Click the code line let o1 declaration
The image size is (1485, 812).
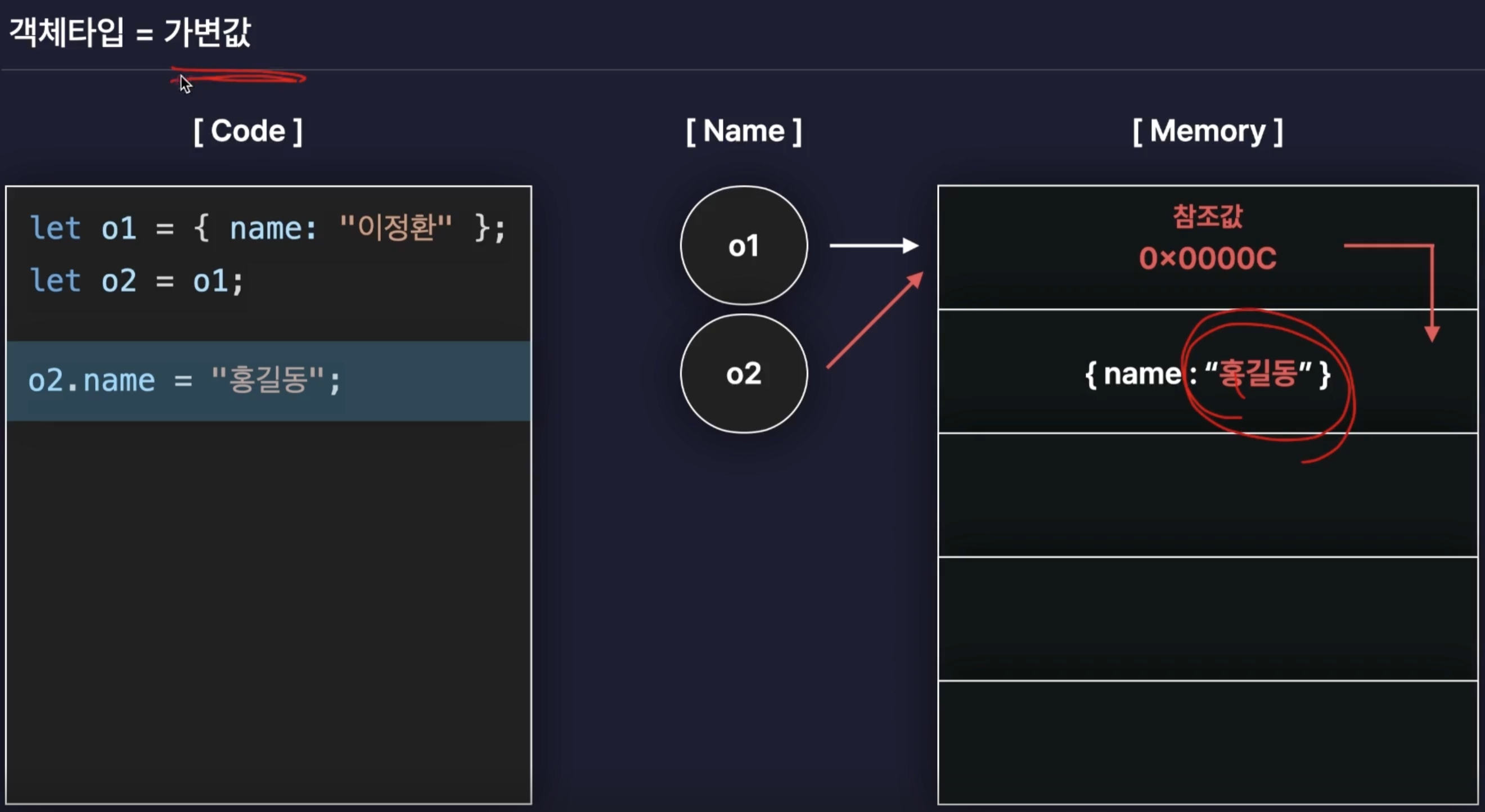click(x=268, y=228)
